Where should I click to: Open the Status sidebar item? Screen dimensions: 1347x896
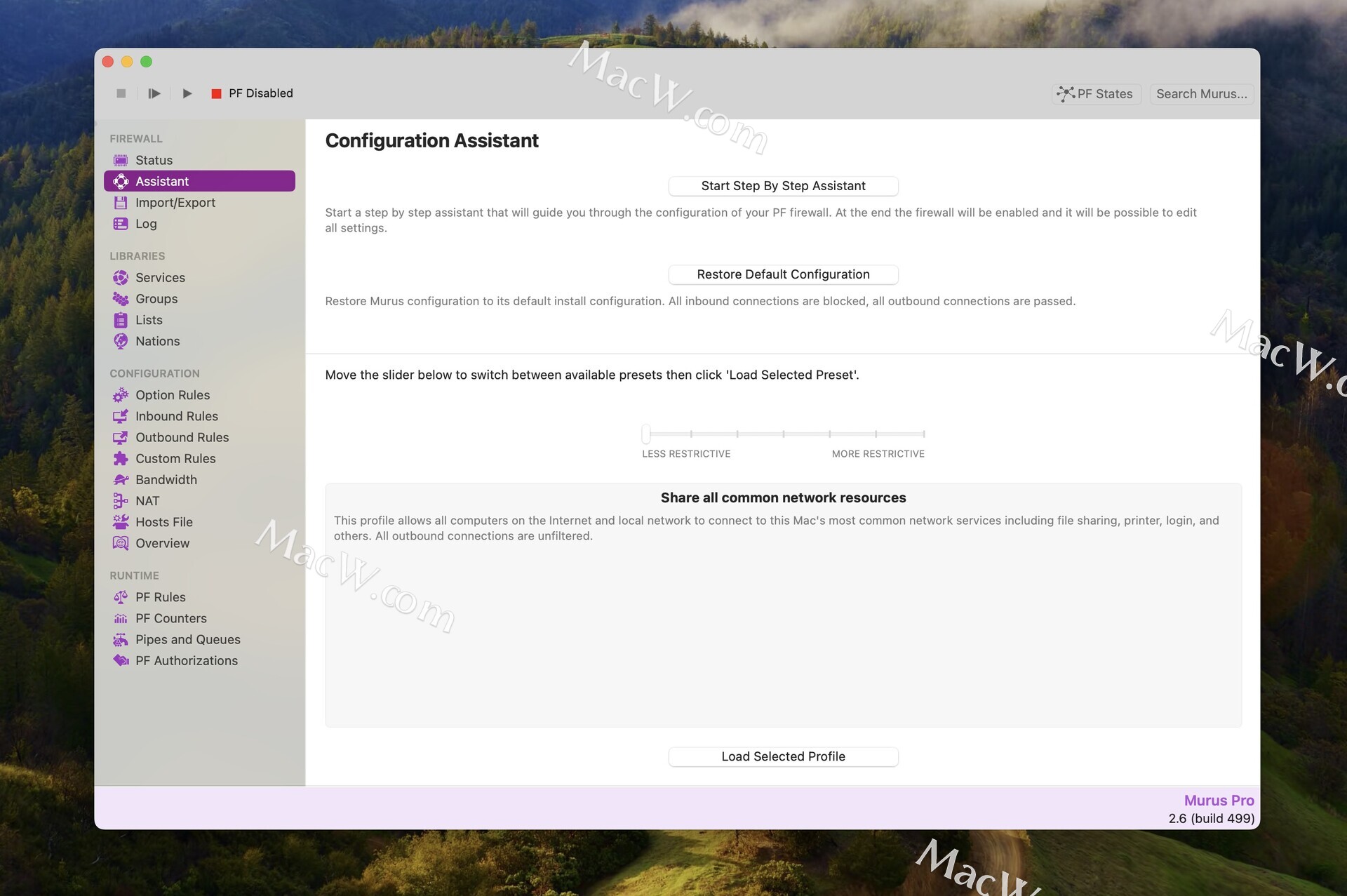point(154,160)
